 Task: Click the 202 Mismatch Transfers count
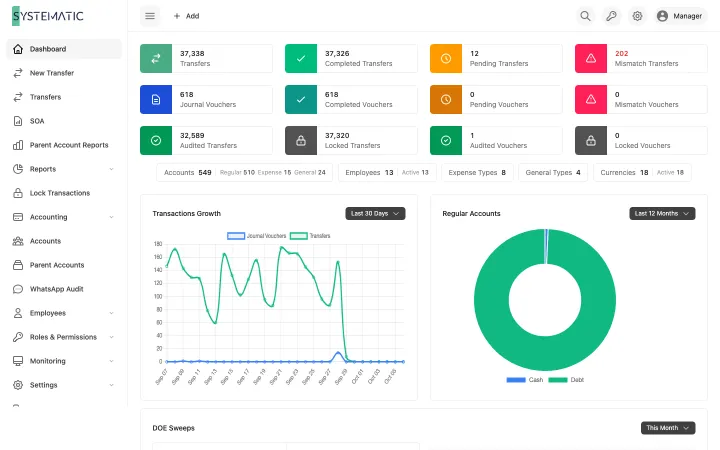tap(621, 54)
